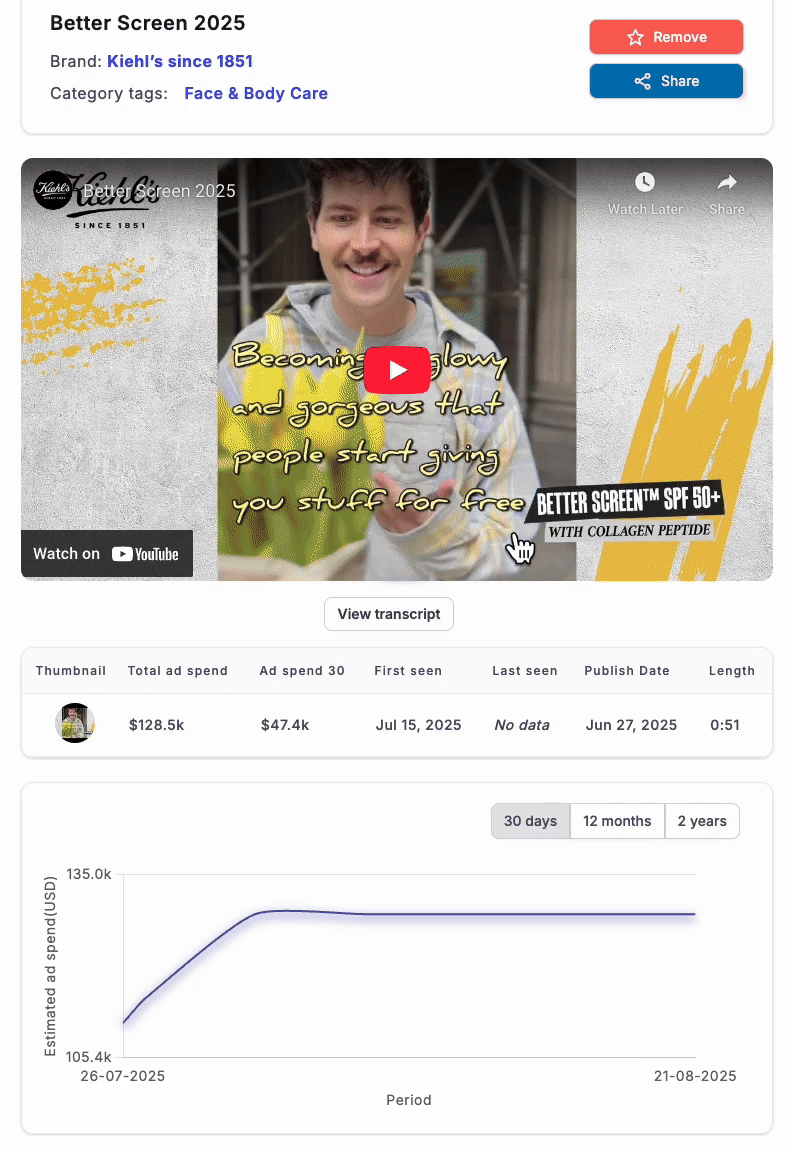The width and height of the screenshot is (790, 1152).
Task: Click the Total ad spend column header
Action: (178, 671)
